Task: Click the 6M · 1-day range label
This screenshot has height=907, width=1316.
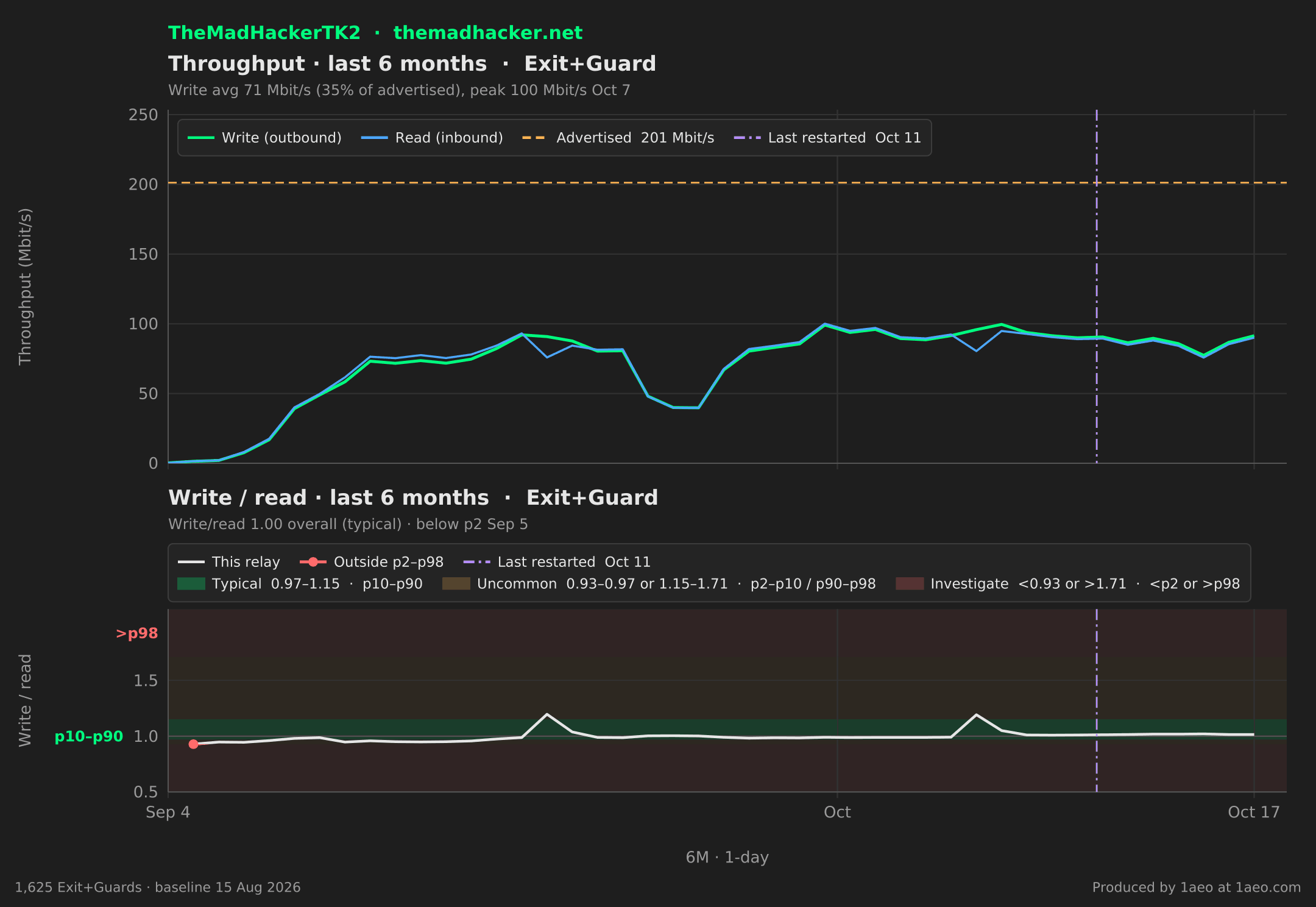Action: pos(727,858)
